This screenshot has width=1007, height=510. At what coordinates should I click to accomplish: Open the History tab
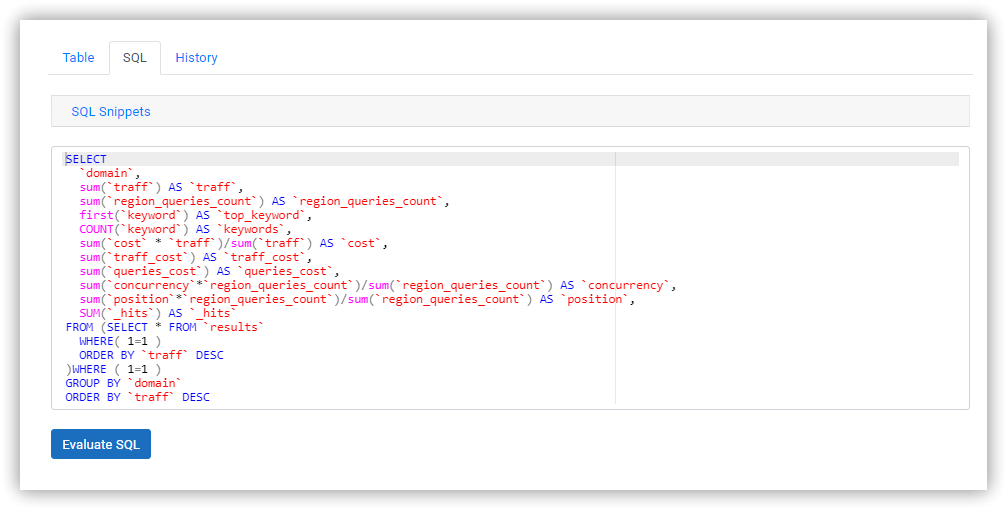[197, 58]
